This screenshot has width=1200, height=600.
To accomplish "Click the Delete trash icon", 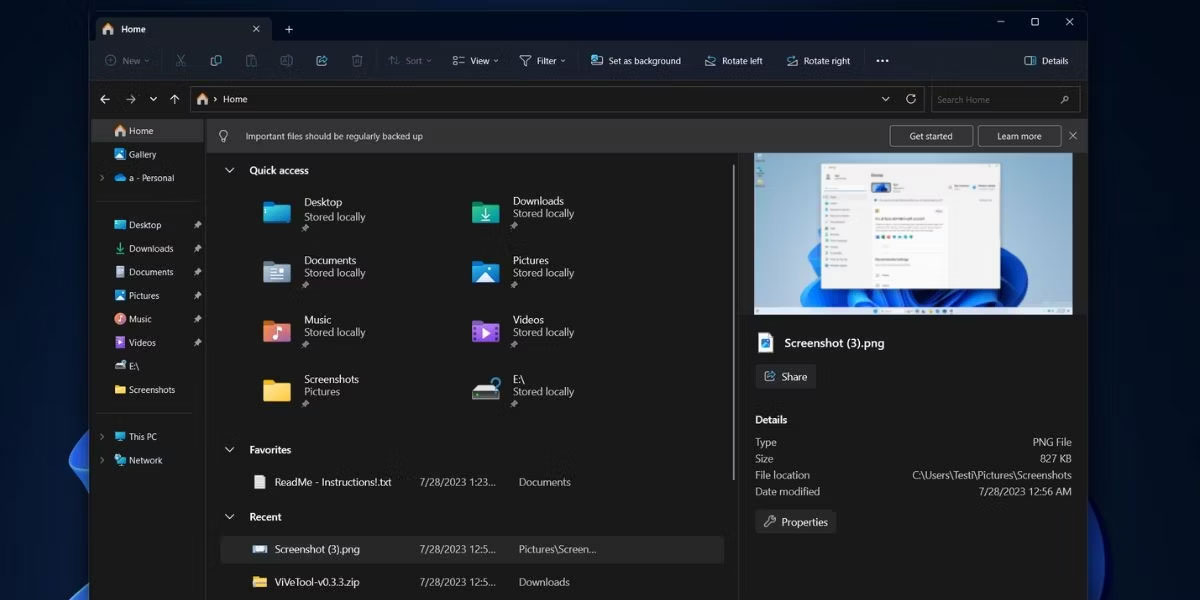I will (357, 61).
